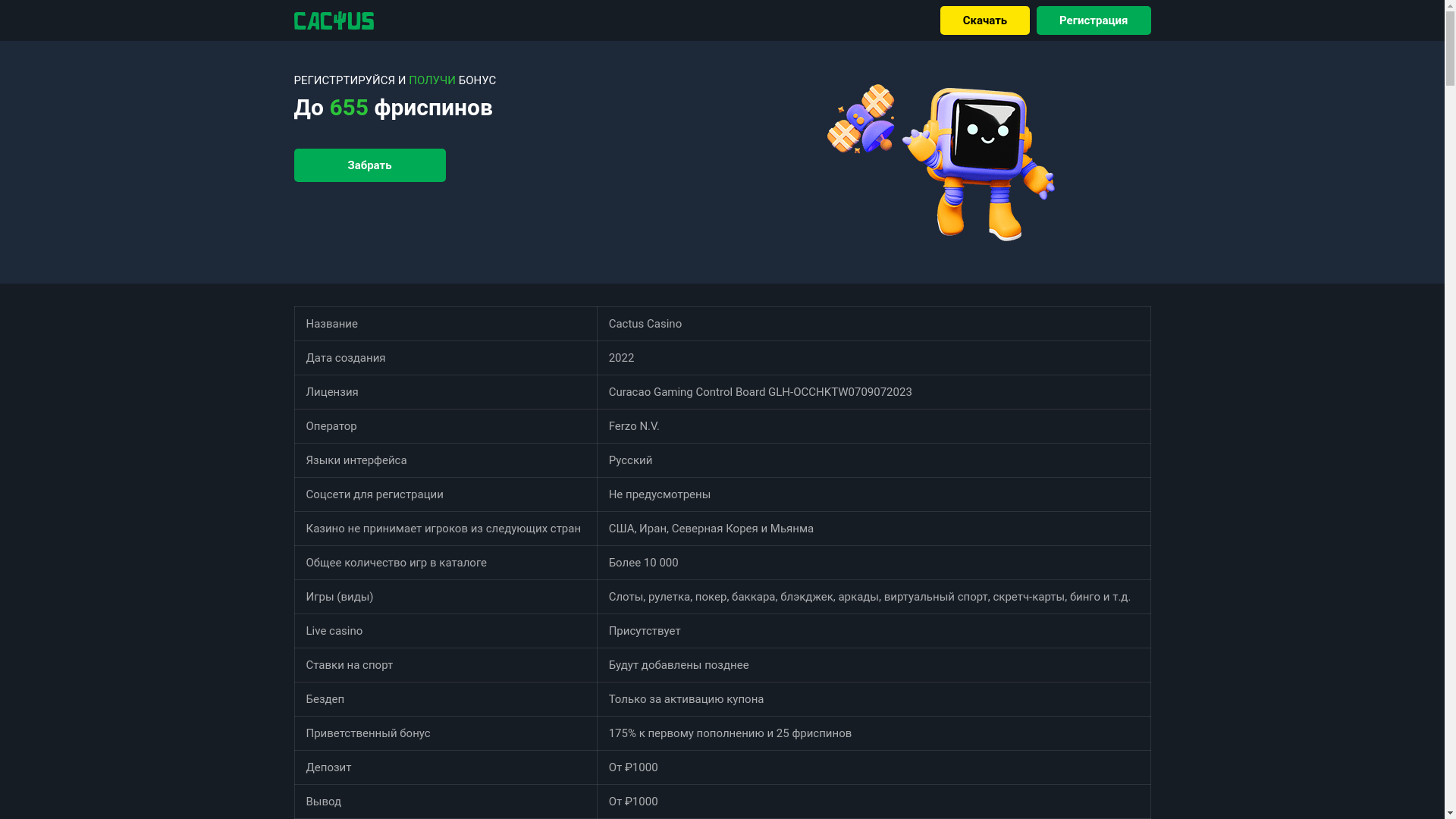Click the 'РЕГИСТРТИРУЙСЯ И ПОЛУЧИ БОНУС' line

tap(395, 80)
